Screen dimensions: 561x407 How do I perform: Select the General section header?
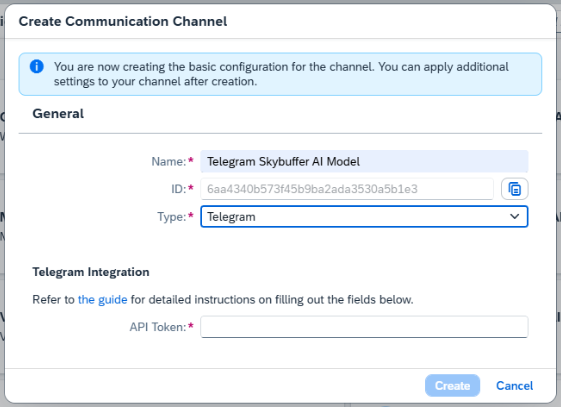pos(58,114)
